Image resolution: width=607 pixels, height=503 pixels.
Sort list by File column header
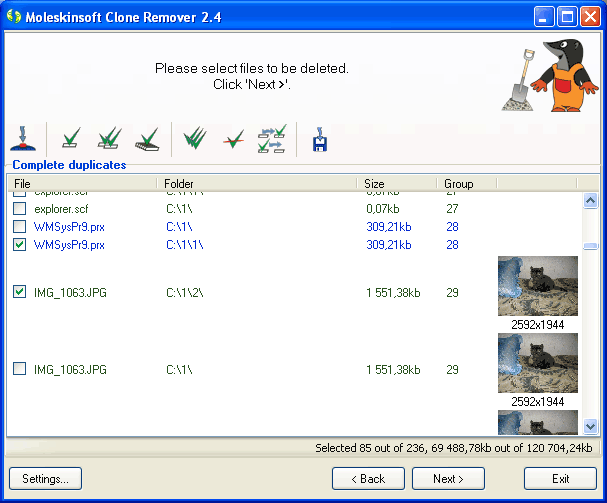tap(82, 184)
